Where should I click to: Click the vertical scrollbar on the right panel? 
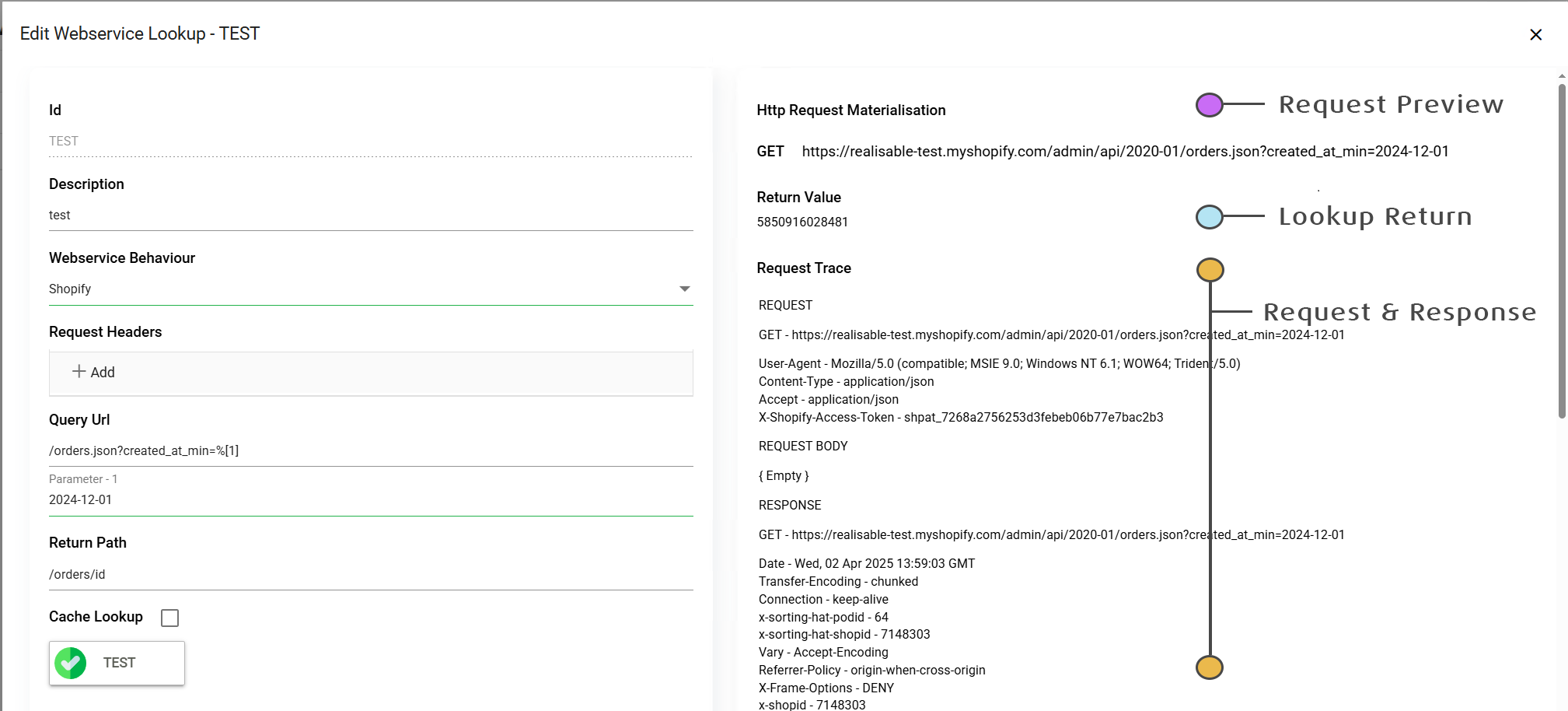coord(1561,249)
